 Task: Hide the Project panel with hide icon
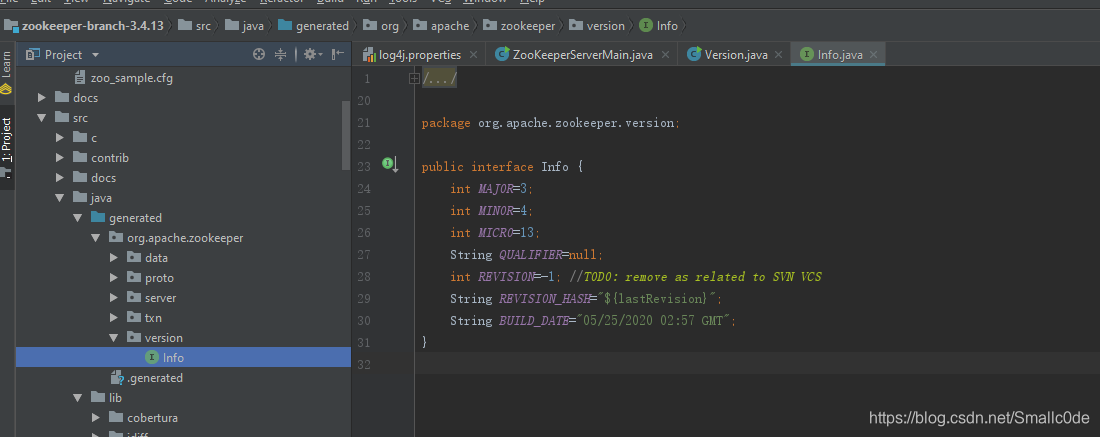pyautogui.click(x=337, y=54)
